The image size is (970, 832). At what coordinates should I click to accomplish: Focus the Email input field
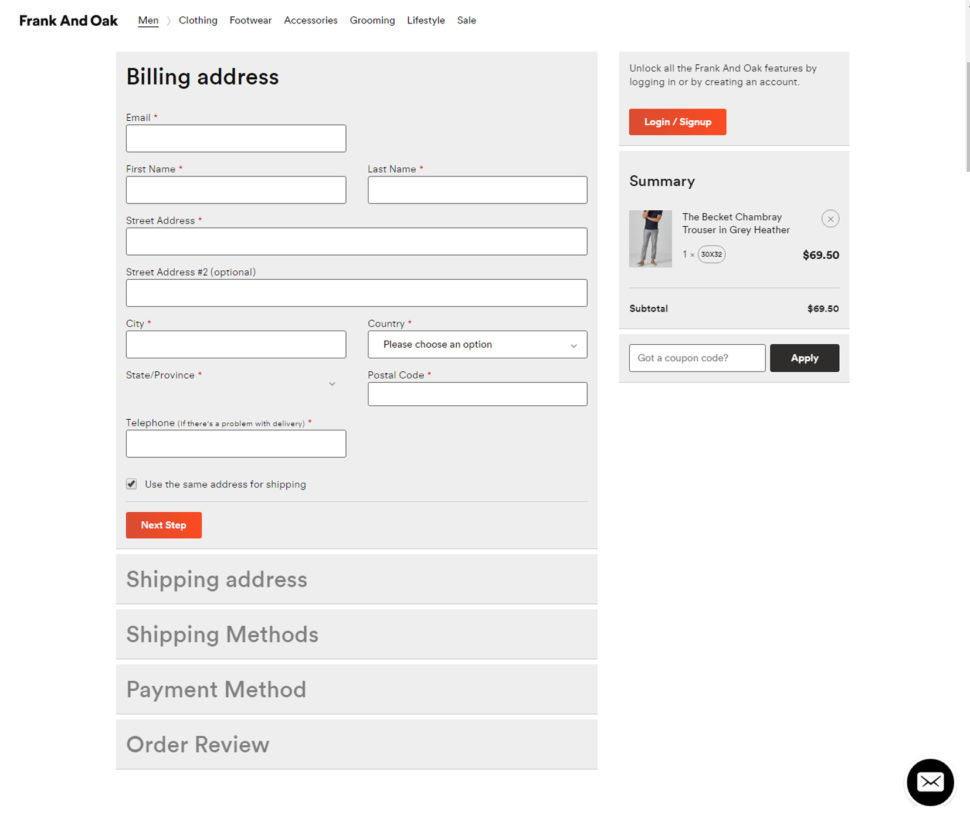coord(236,139)
